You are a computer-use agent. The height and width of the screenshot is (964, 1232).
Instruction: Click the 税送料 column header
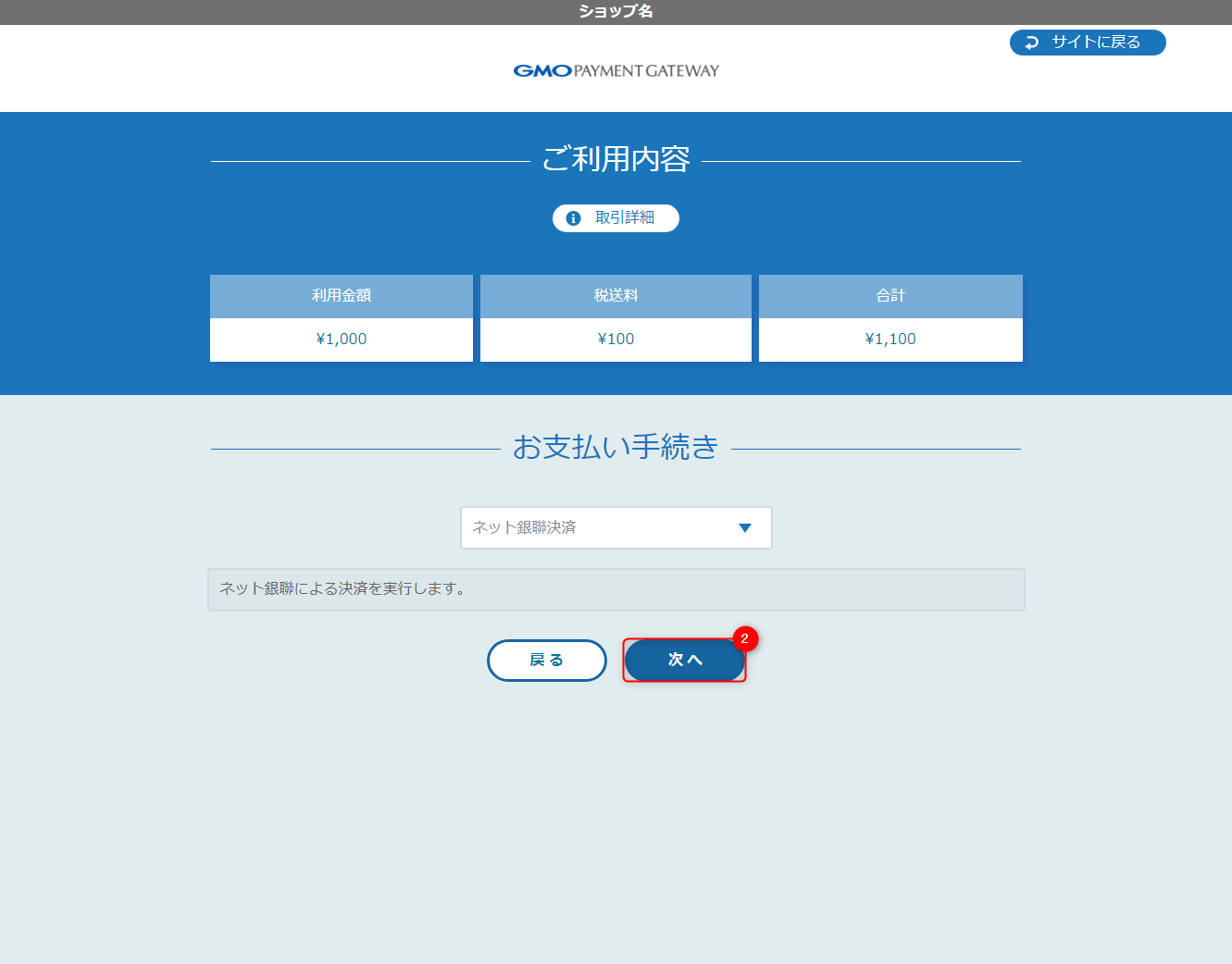click(x=616, y=296)
